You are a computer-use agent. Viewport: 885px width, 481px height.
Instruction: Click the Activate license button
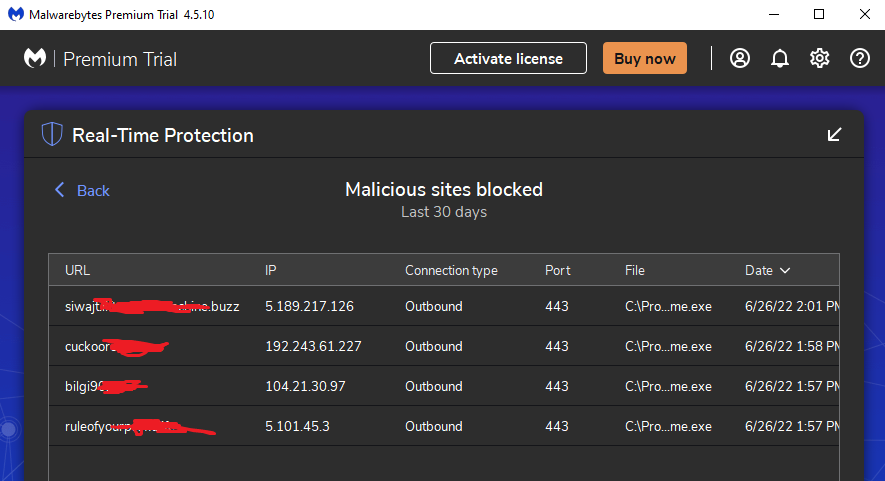point(508,58)
